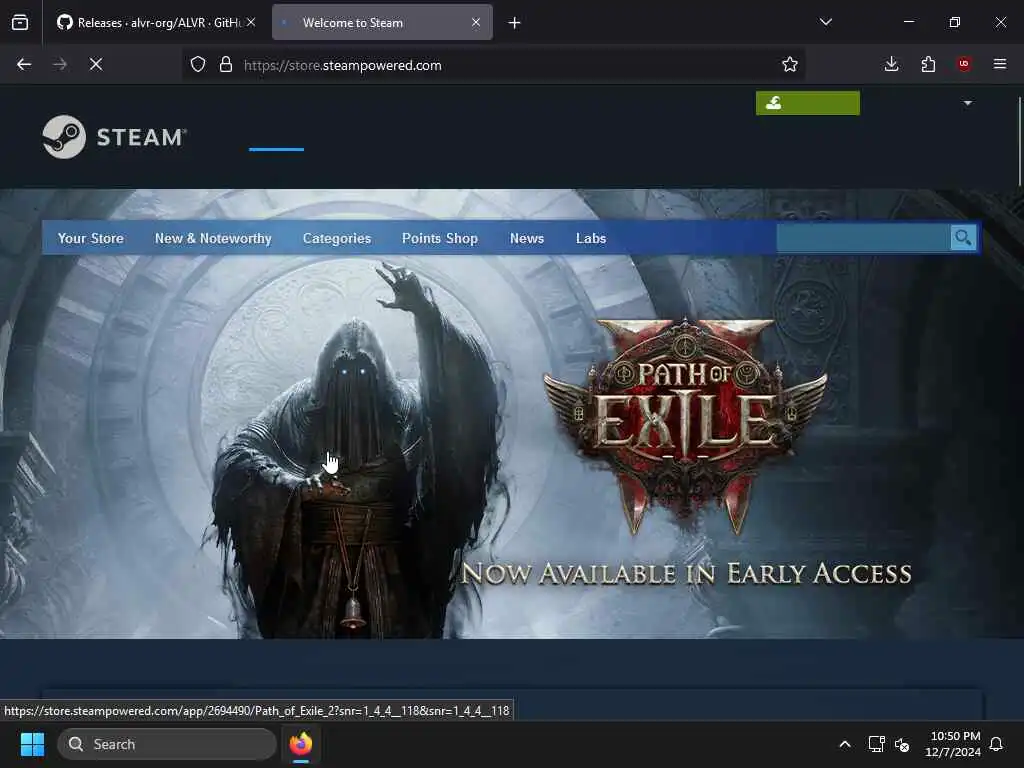Viewport: 1024px width, 768px height.
Task: Click the Steam store search field
Action: point(863,238)
